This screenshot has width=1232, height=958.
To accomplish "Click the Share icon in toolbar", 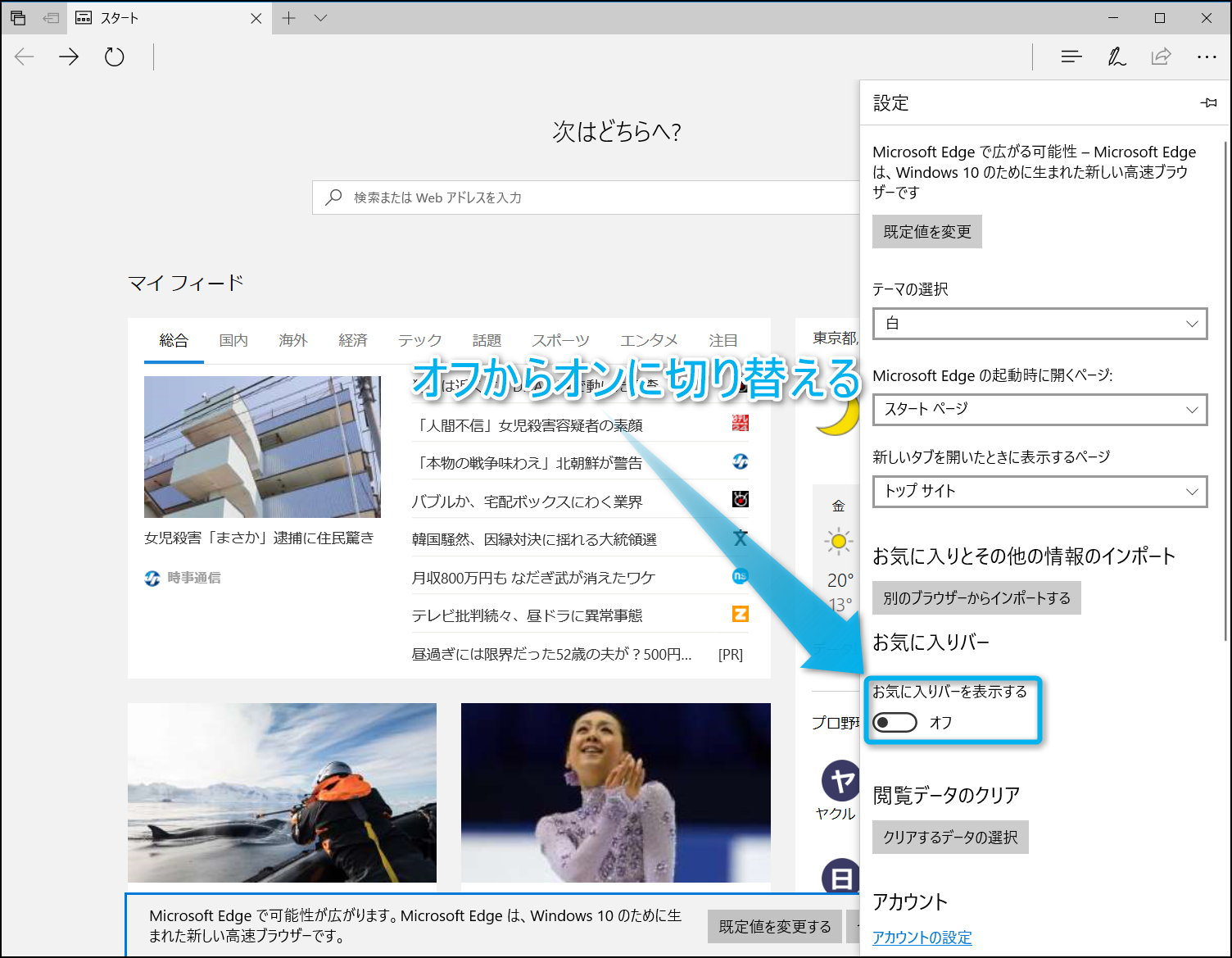I will tap(1161, 57).
